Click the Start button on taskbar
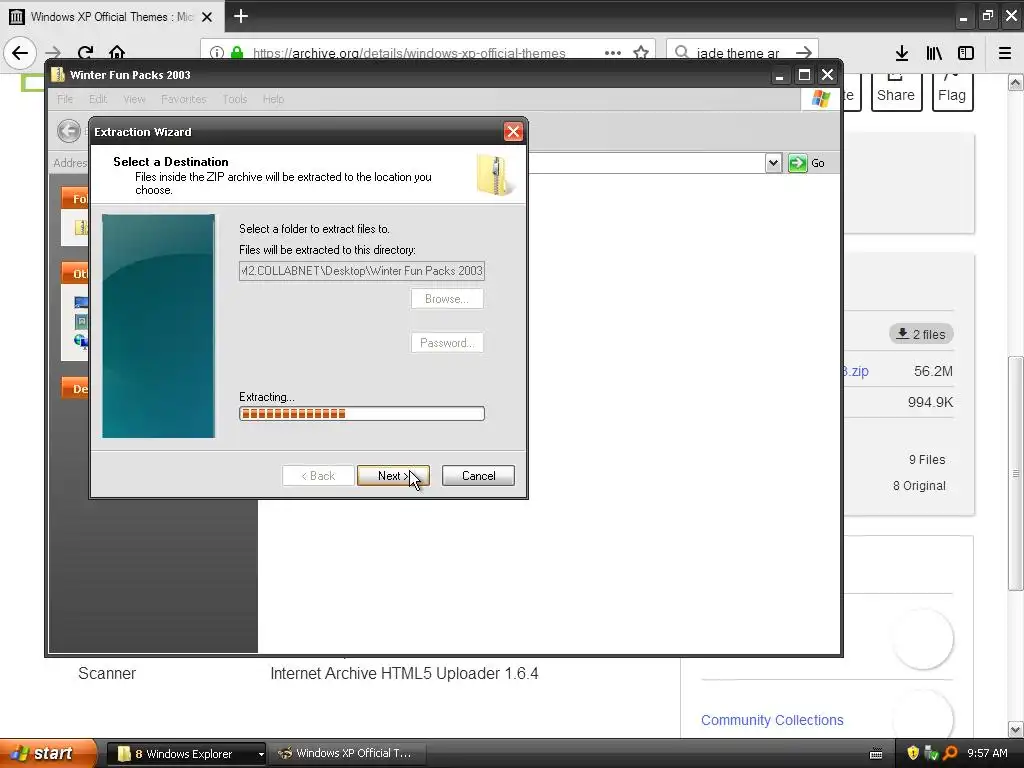Viewport: 1024px width, 768px height. point(47,754)
